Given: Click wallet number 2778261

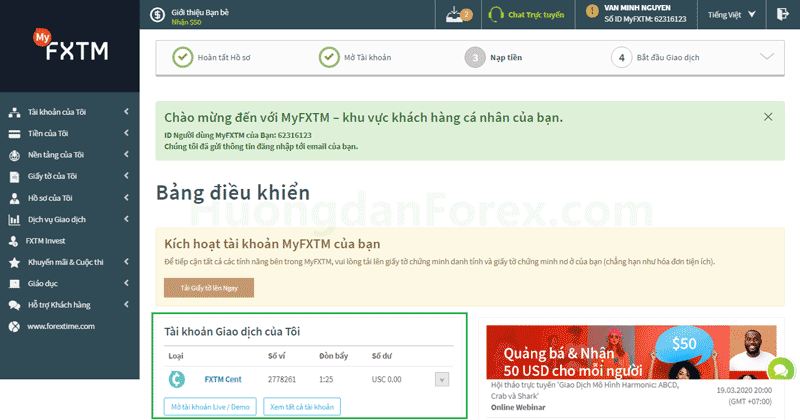Looking at the screenshot, I should (x=282, y=379).
